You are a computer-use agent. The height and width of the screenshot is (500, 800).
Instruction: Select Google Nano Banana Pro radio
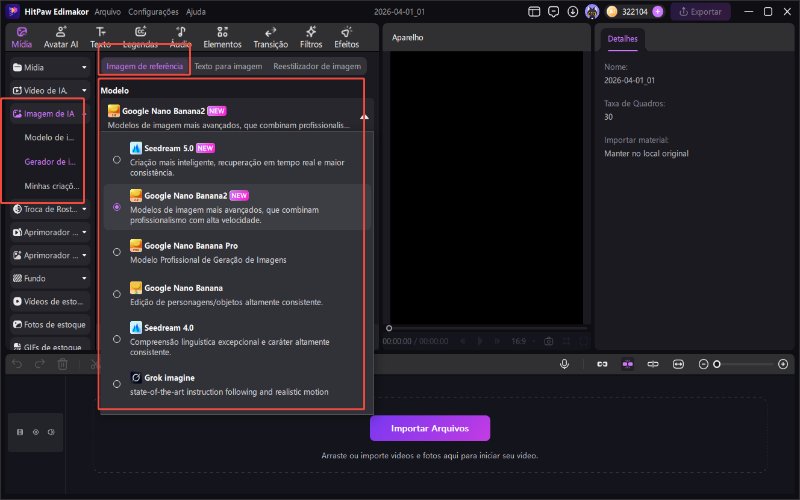click(x=117, y=252)
